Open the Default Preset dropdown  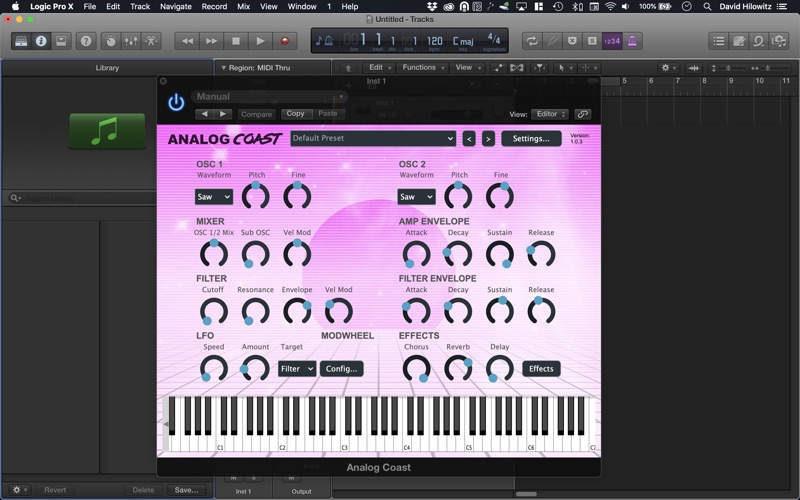[x=373, y=138]
